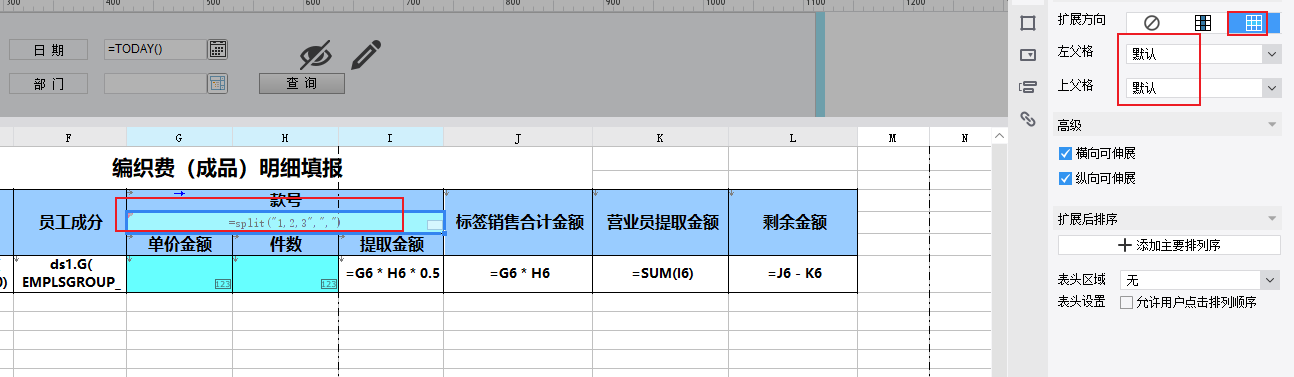Click the hidden-eye visibility icon
The height and width of the screenshot is (377, 1294).
pos(316,56)
